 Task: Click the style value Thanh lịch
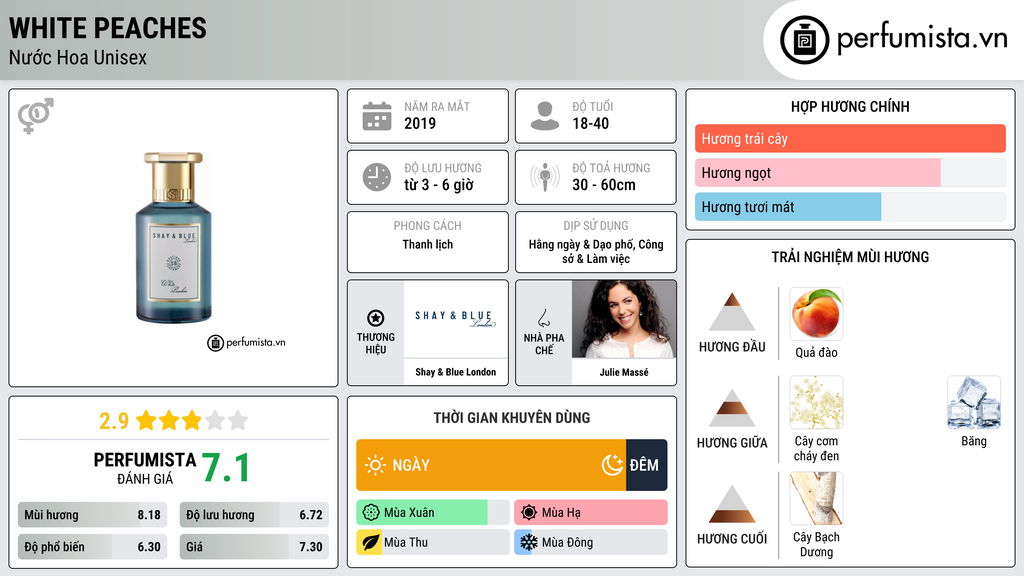tap(428, 244)
